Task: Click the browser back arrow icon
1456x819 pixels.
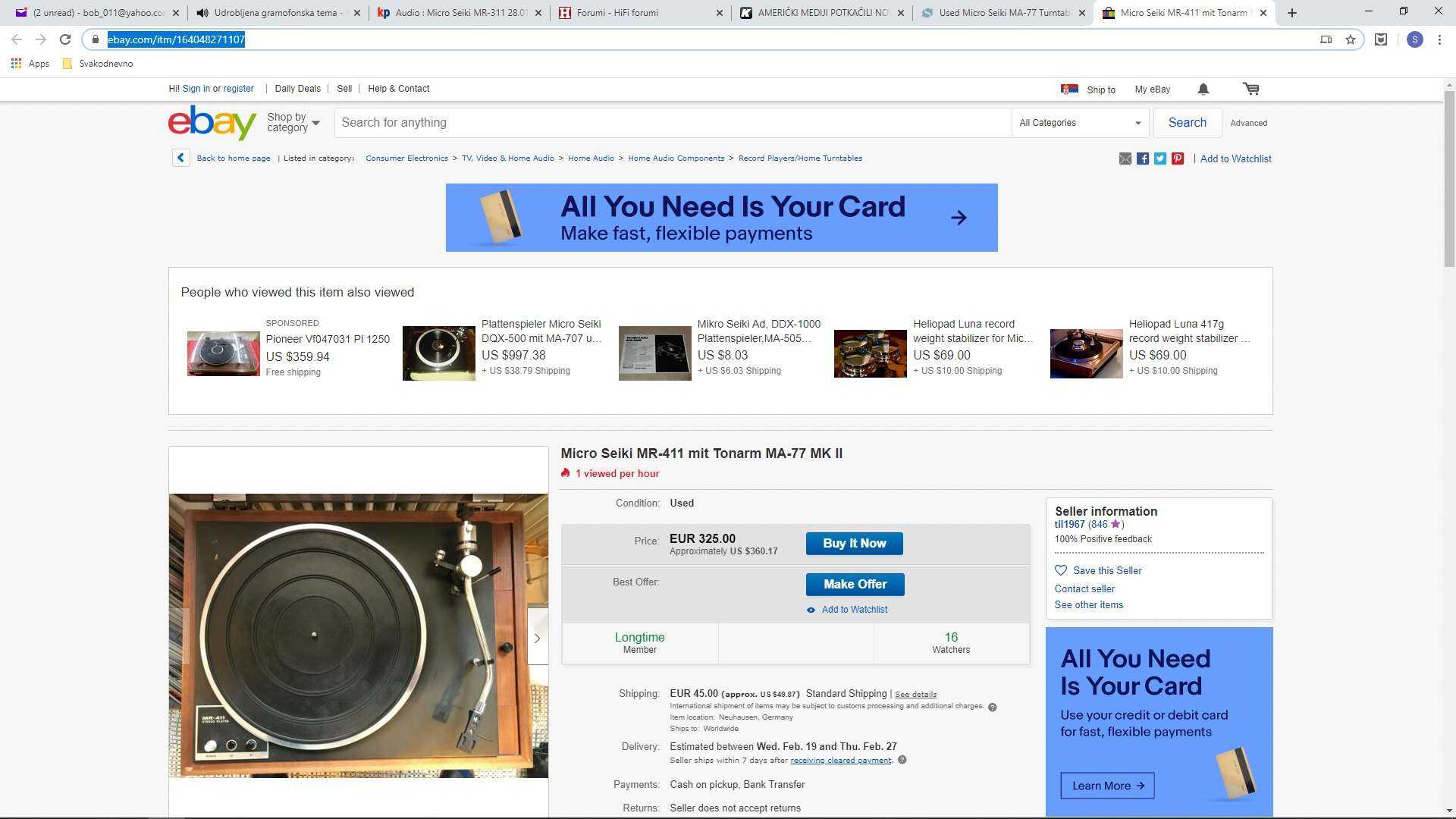Action: 17,39
